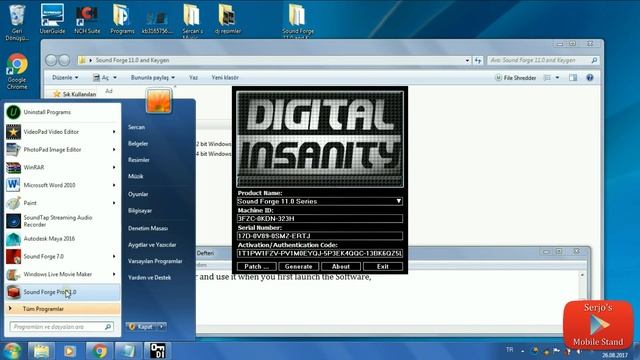Screen dimensions: 640x360
Task: Open Müzik in the Start menu
Action: (136, 176)
